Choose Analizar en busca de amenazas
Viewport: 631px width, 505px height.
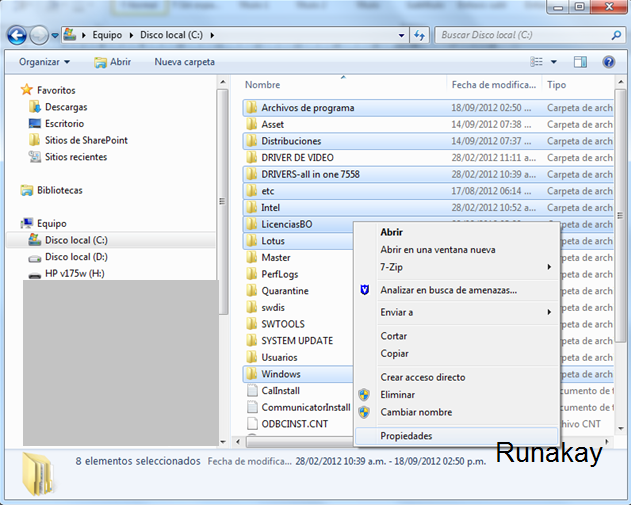[x=456, y=290]
